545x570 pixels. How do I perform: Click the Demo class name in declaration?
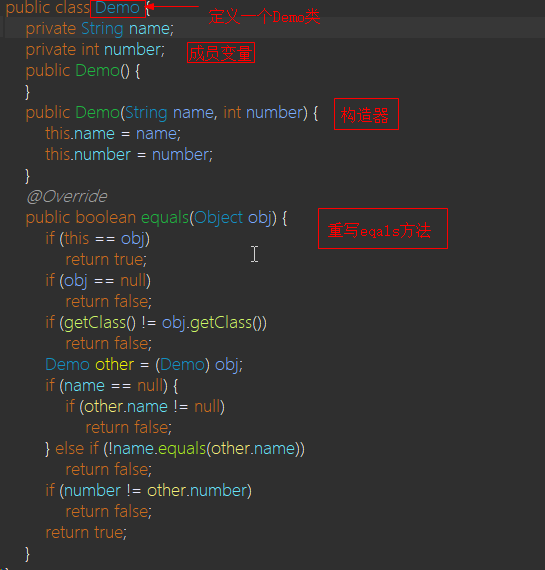[118, 8]
